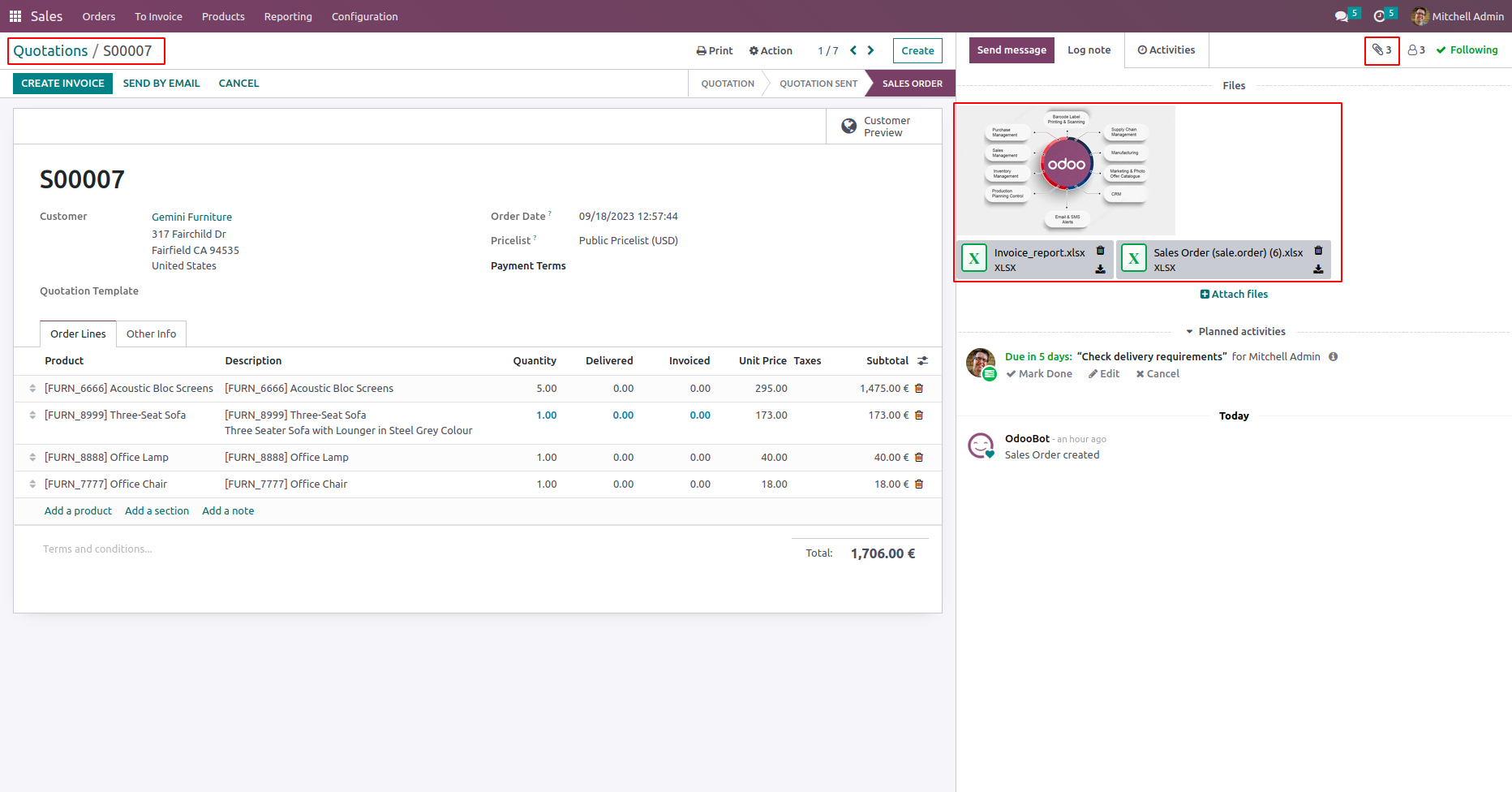Go to previous record arrow
This screenshot has width=1512, height=792.
pyautogui.click(x=853, y=50)
